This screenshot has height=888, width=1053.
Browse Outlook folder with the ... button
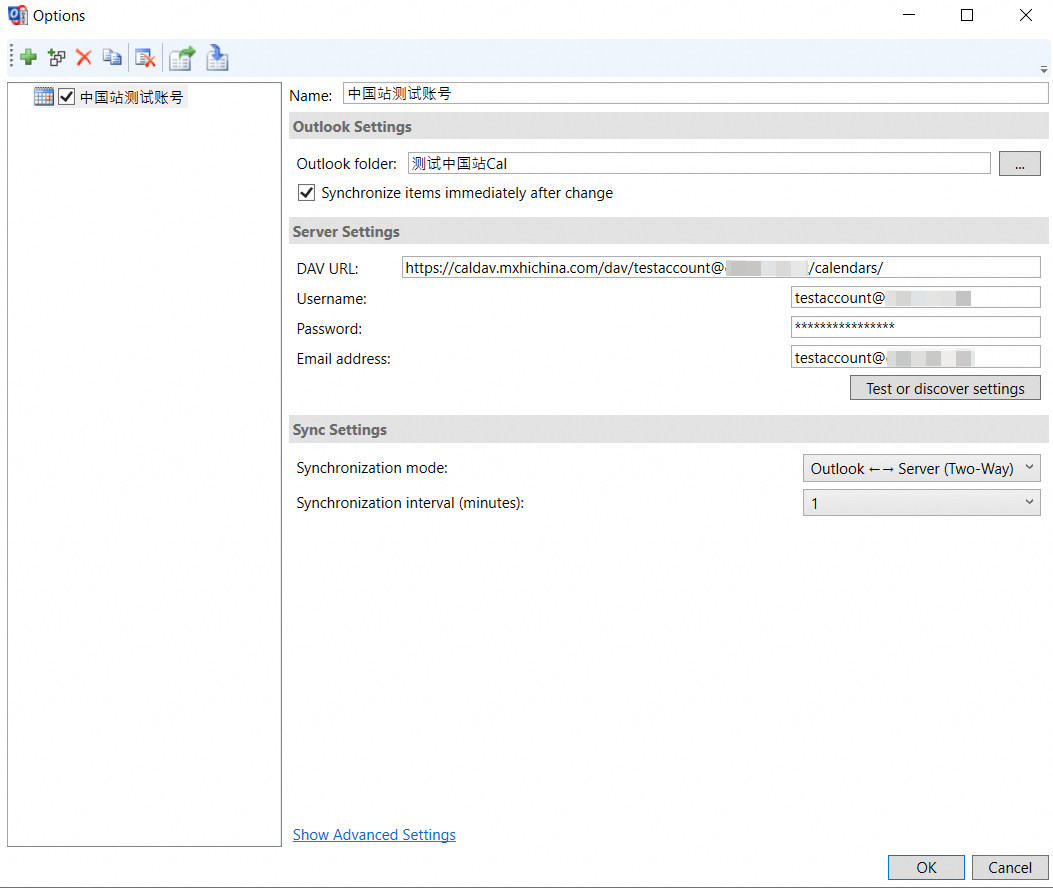pos(1019,164)
